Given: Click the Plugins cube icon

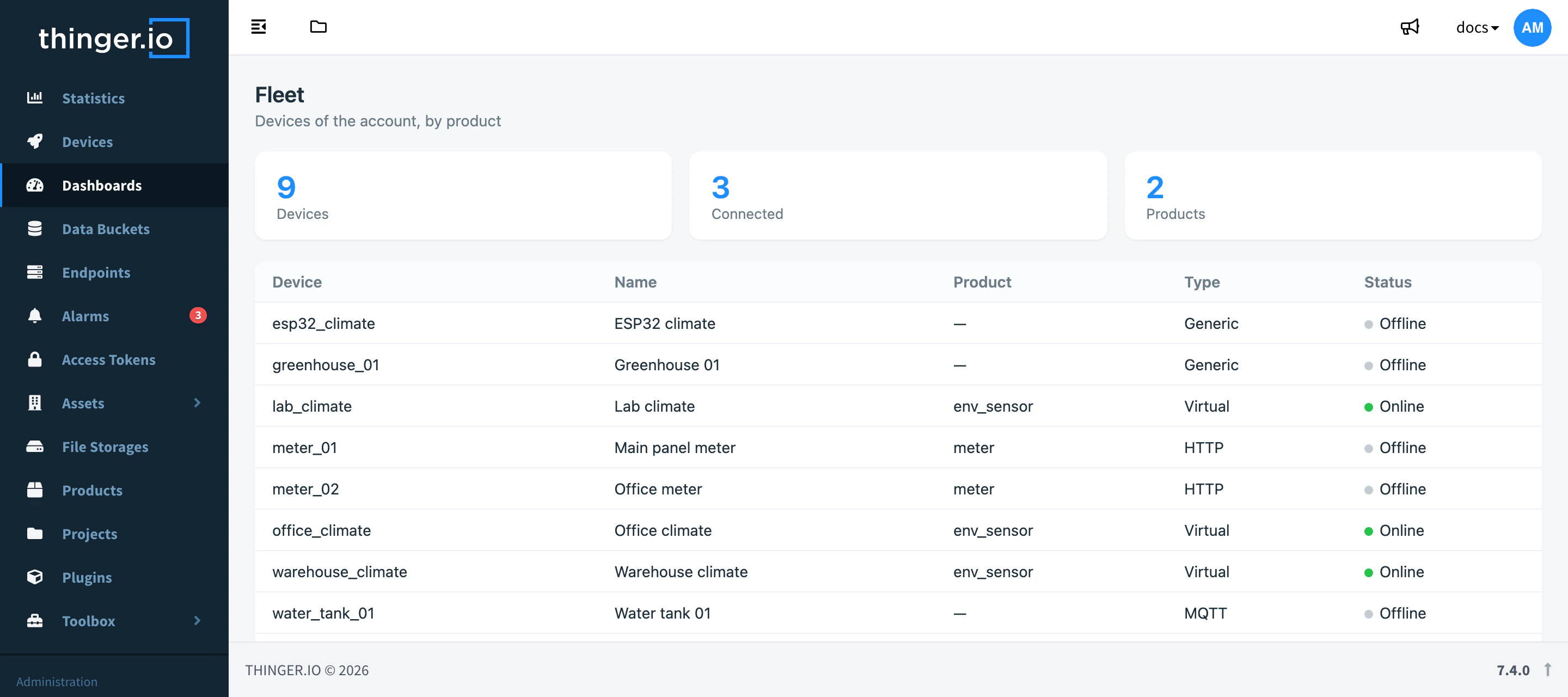Looking at the screenshot, I should (x=35, y=577).
